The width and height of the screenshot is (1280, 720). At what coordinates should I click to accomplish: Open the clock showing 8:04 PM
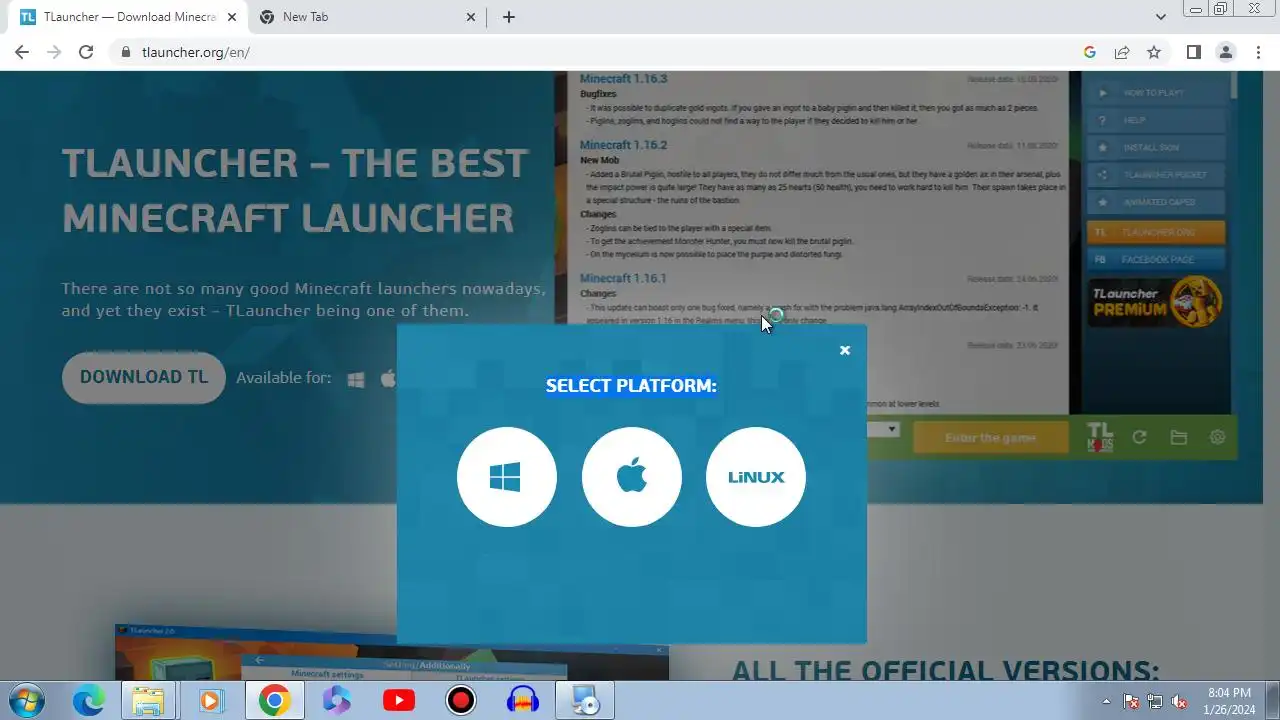[x=1229, y=701]
